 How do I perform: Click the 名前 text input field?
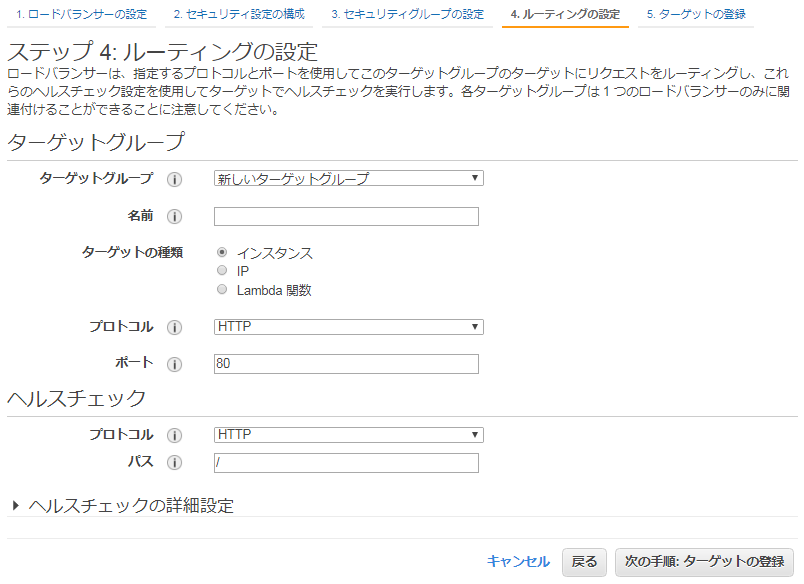point(346,217)
